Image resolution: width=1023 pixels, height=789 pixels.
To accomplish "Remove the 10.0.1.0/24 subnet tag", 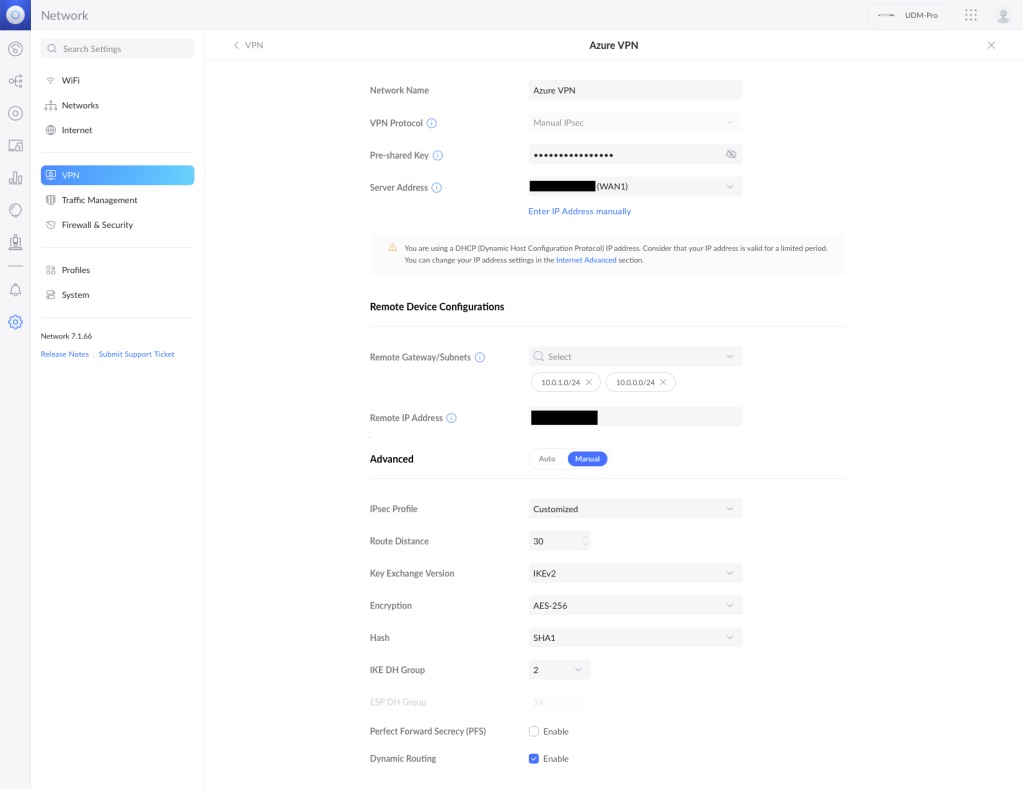I will (x=589, y=382).
